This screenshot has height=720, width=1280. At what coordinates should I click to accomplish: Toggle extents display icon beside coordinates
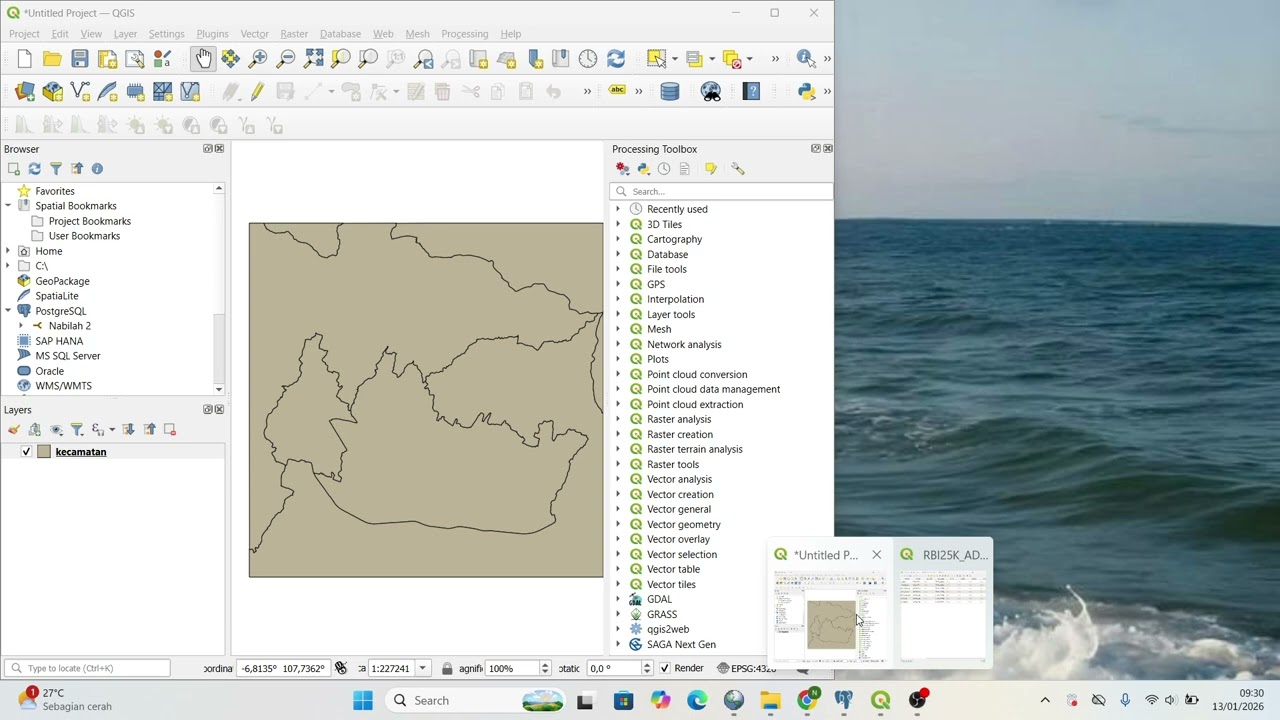(340, 668)
